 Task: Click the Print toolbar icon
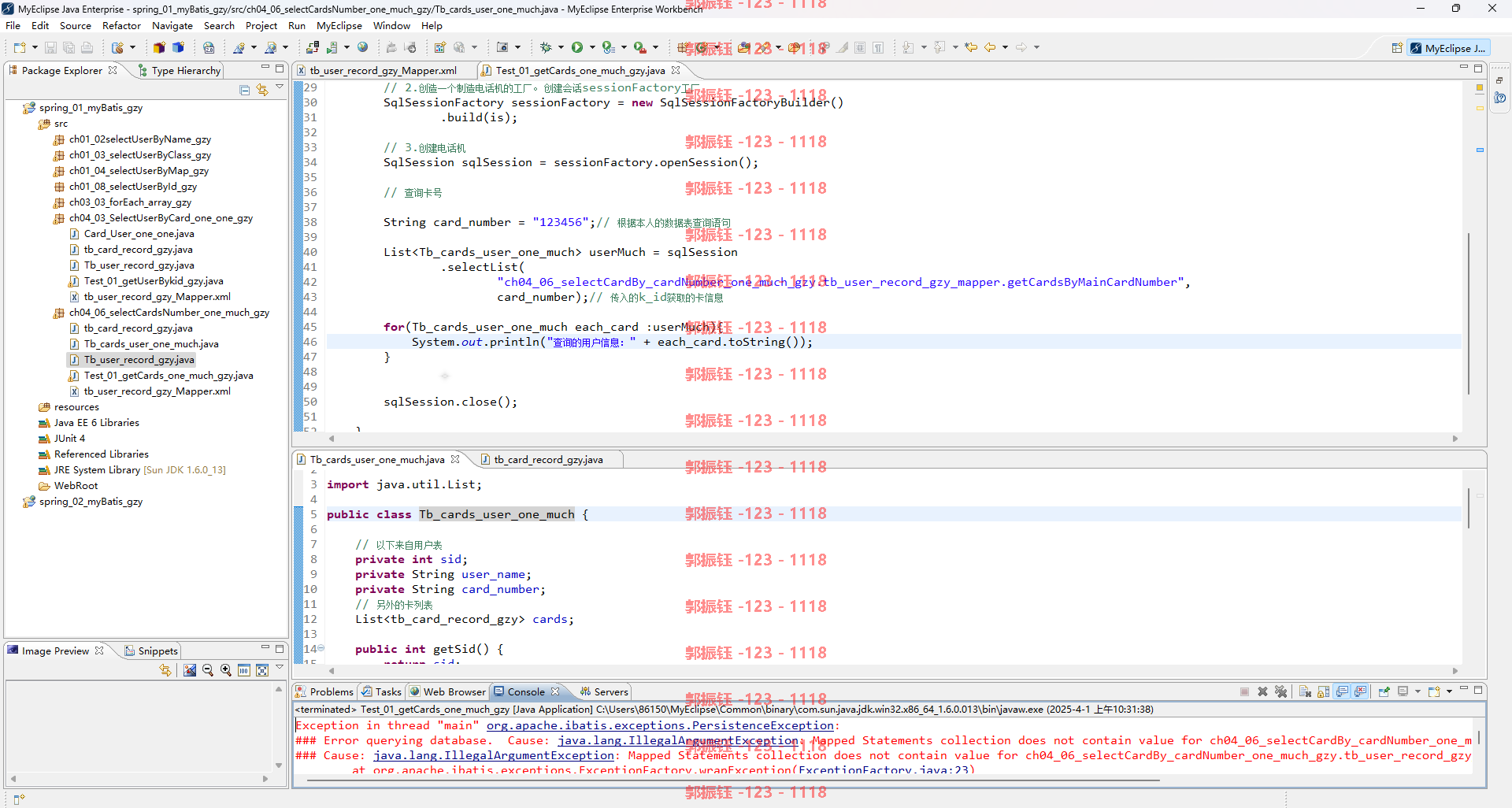(87, 48)
